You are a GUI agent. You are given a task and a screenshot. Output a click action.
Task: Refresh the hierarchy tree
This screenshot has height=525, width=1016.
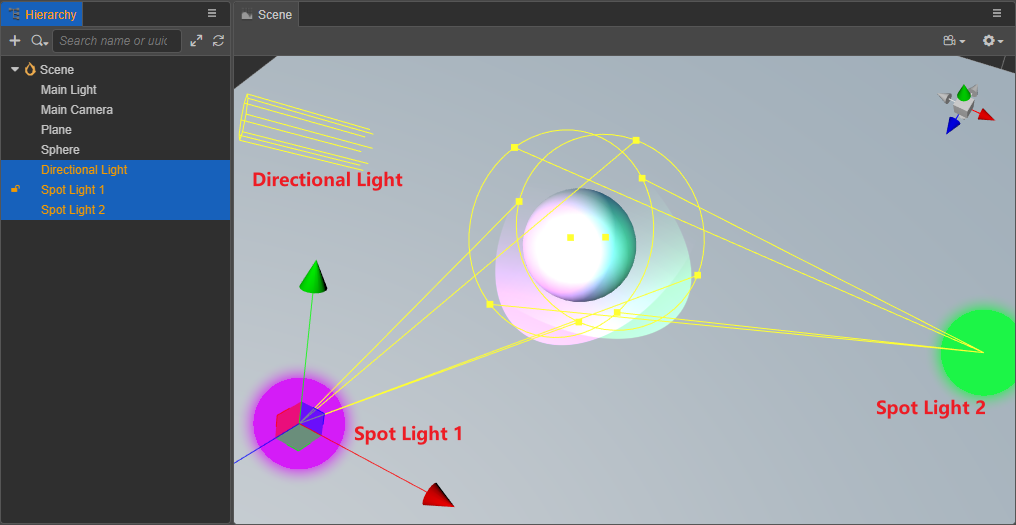click(218, 41)
